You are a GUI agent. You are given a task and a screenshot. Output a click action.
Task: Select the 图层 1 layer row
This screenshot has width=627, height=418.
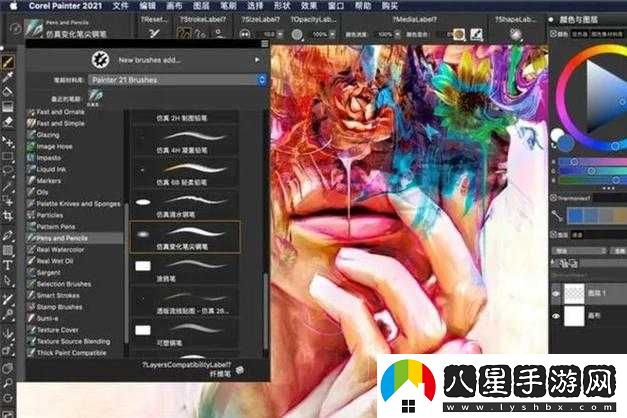589,294
